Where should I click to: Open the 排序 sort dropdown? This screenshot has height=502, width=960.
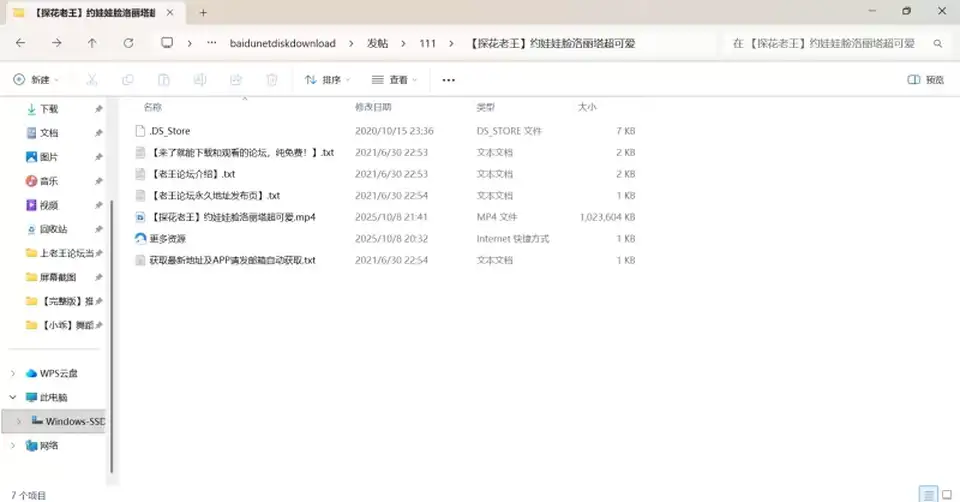pyautogui.click(x=327, y=80)
